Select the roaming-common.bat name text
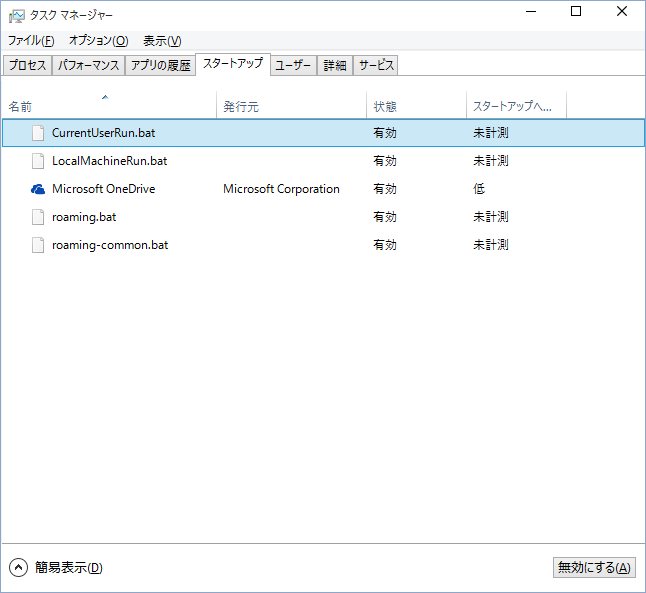 coord(110,245)
